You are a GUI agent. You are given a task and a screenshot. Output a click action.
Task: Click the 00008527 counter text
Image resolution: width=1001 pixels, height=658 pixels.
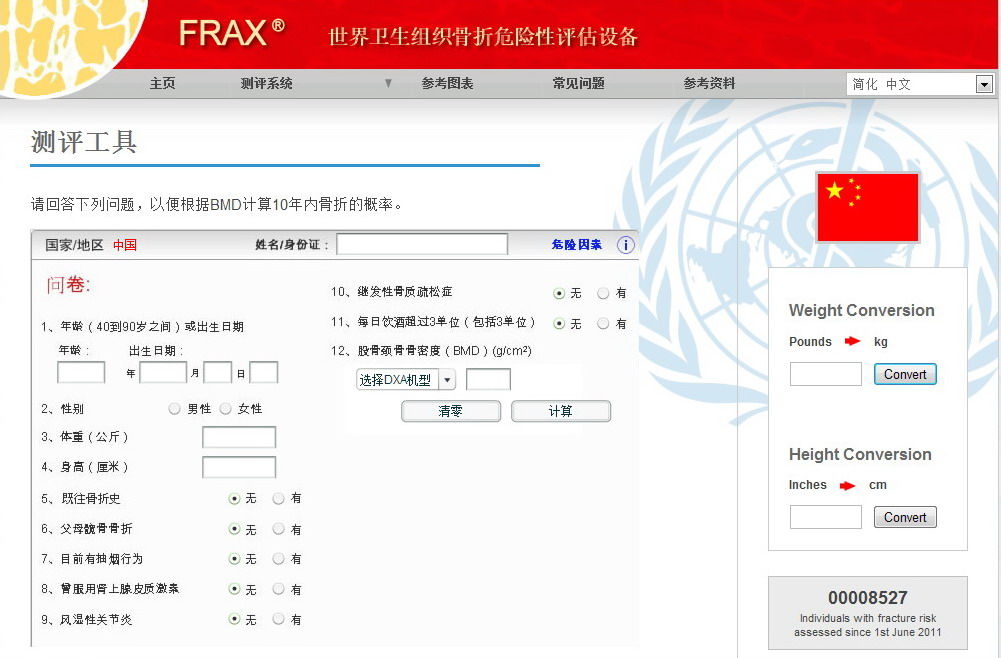pos(868,598)
